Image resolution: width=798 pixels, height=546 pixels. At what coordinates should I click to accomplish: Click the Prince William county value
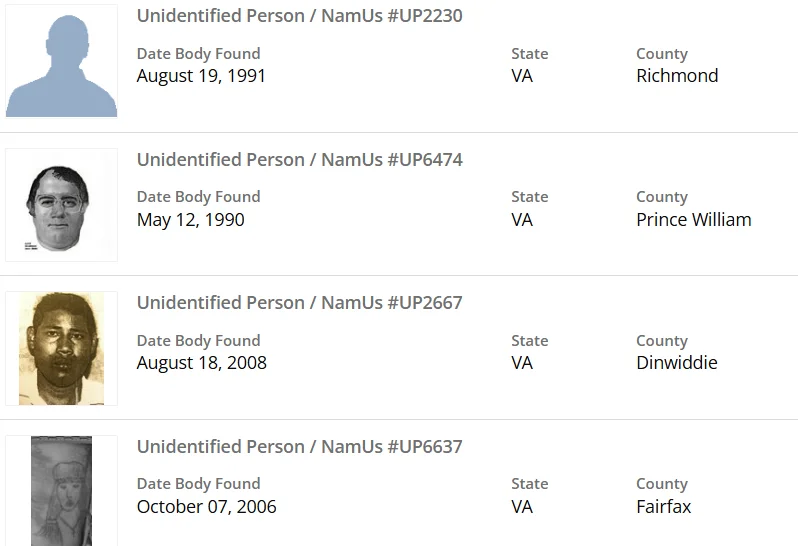(693, 219)
